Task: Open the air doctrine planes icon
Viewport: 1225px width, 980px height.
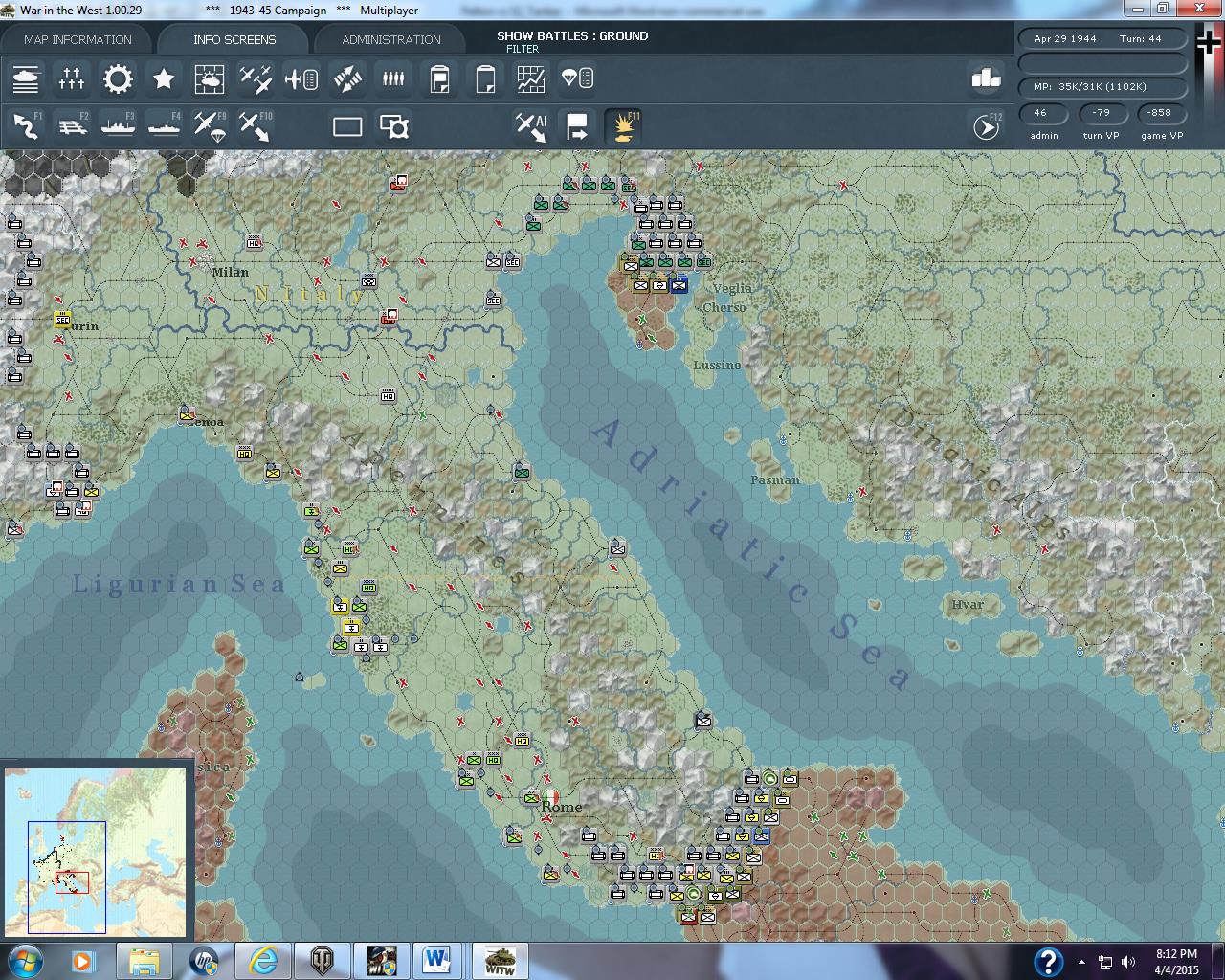Action: [256, 79]
